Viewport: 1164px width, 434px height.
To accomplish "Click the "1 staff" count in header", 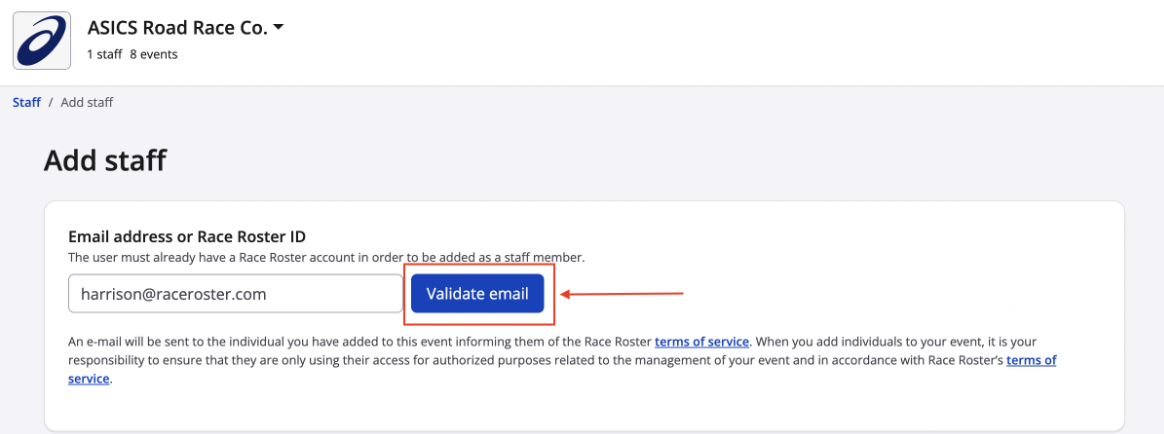I will (104, 54).
